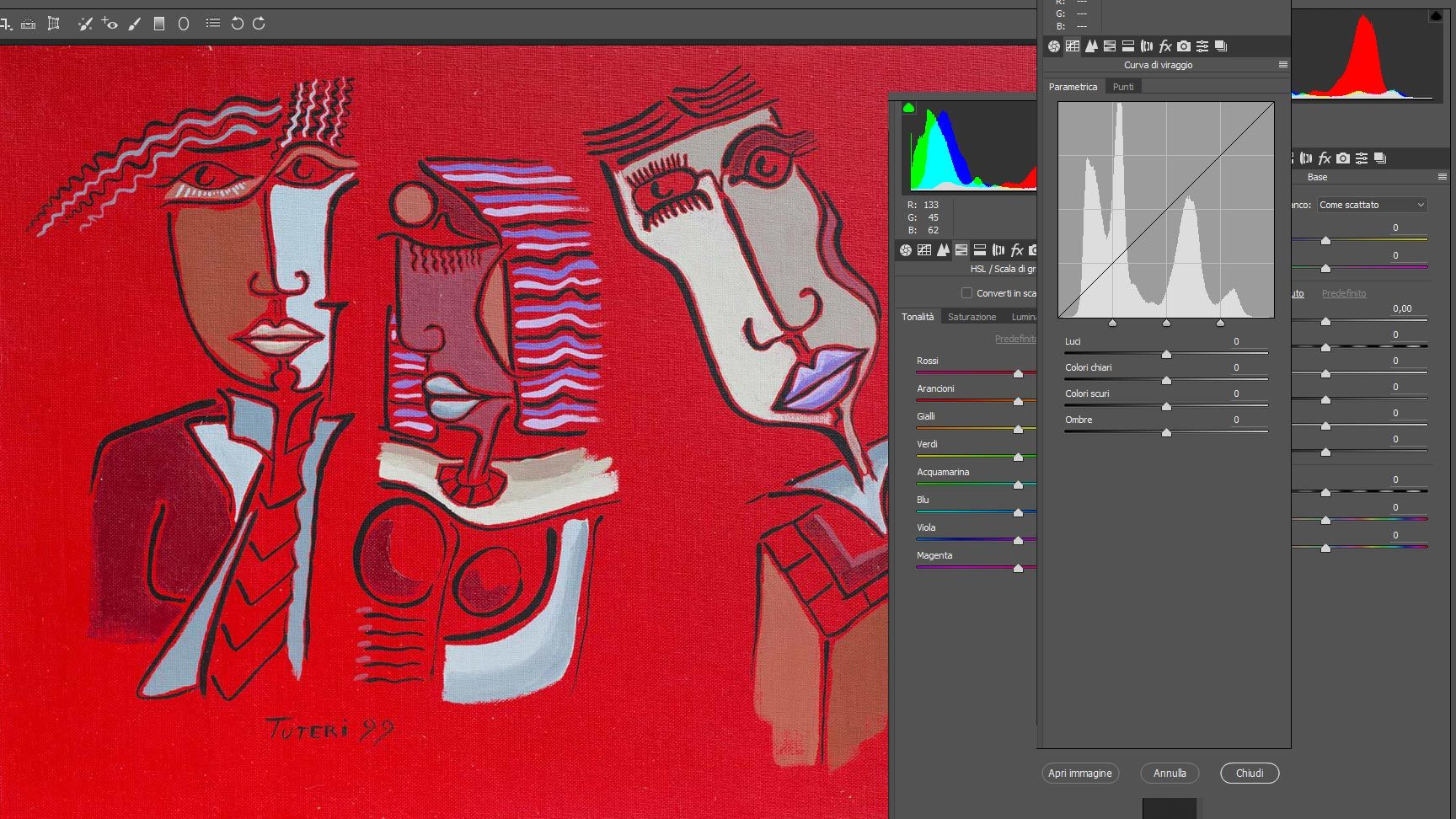Image resolution: width=1456 pixels, height=819 pixels.
Task: Open Curva di viraggio panel menu
Action: 1282,65
